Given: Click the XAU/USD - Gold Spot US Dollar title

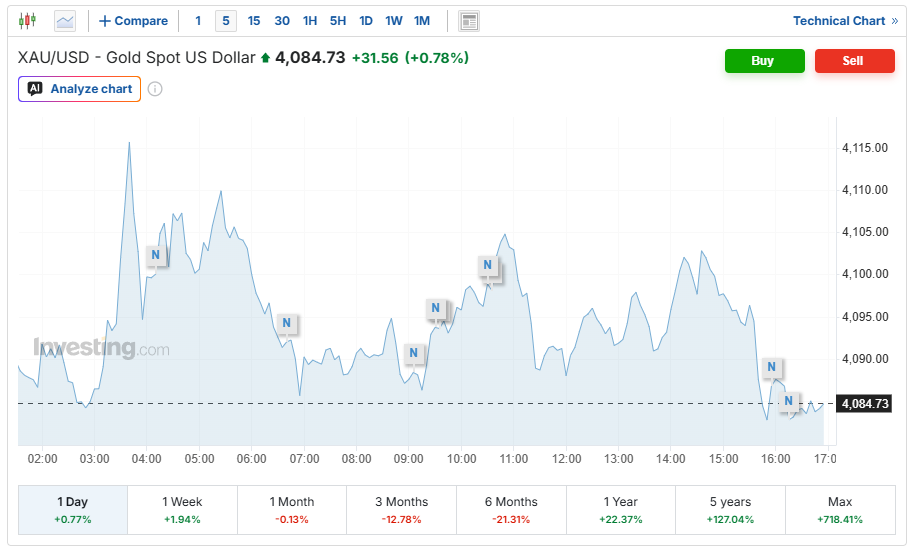Looking at the screenshot, I should [x=137, y=58].
